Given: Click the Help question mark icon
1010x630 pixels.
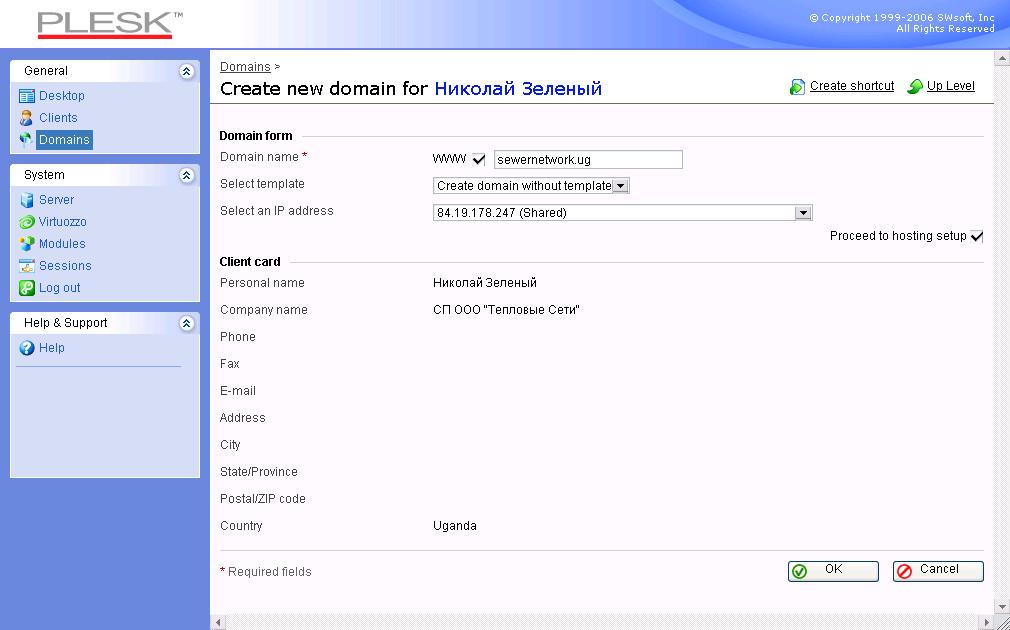Looking at the screenshot, I should (x=27, y=348).
